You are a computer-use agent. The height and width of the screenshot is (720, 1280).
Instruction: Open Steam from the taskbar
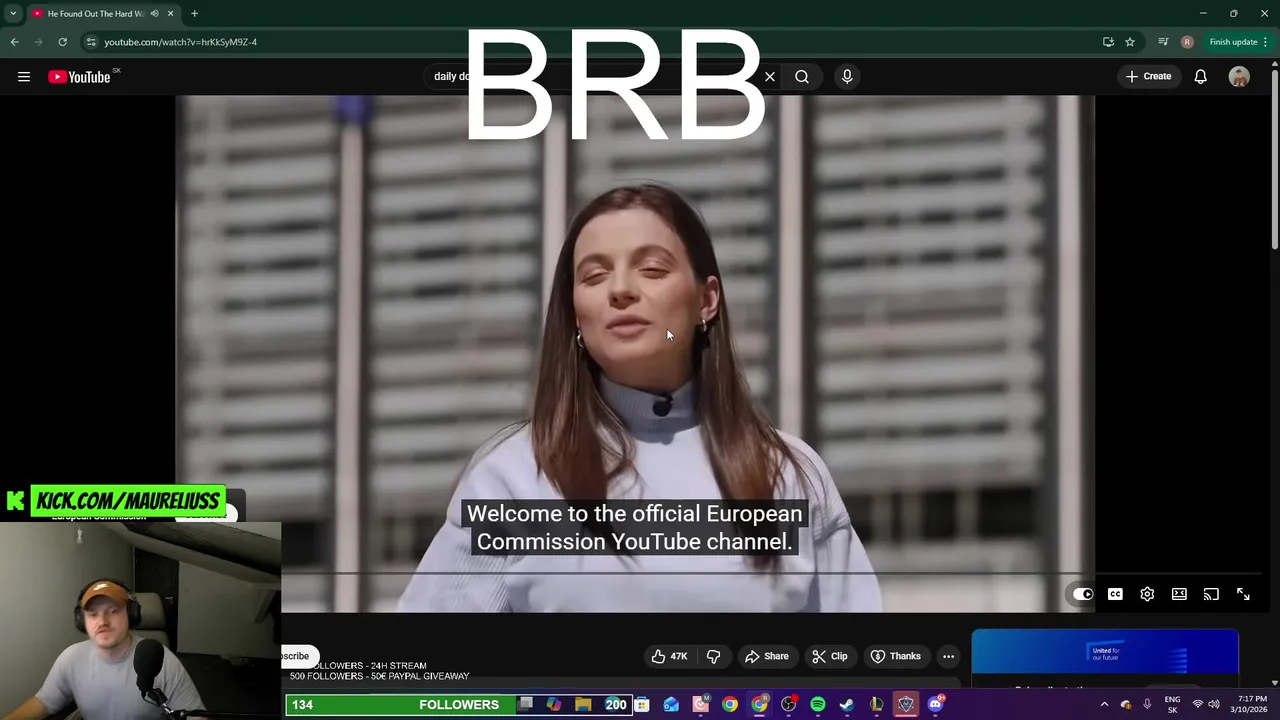pos(847,705)
